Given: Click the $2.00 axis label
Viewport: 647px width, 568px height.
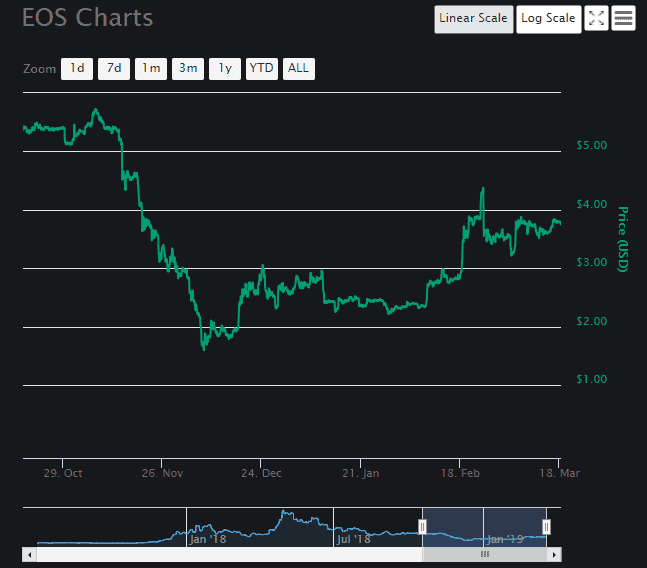Looking at the screenshot, I should coord(592,321).
